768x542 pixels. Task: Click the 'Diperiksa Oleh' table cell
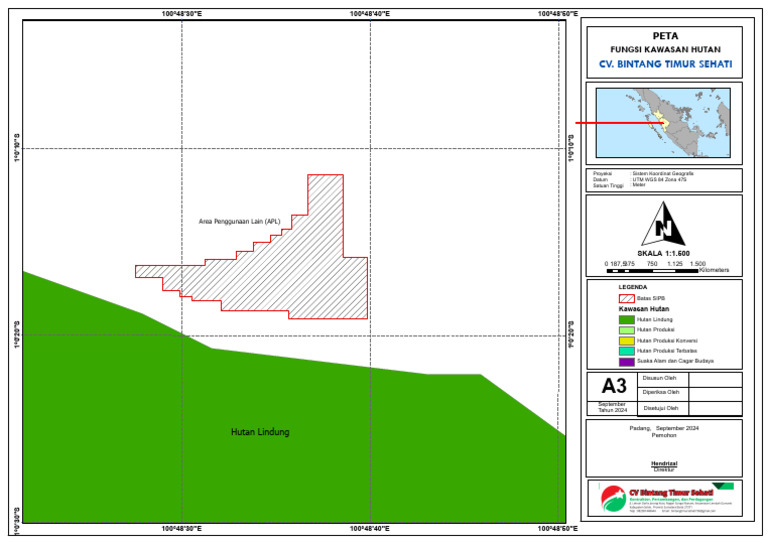click(x=663, y=393)
